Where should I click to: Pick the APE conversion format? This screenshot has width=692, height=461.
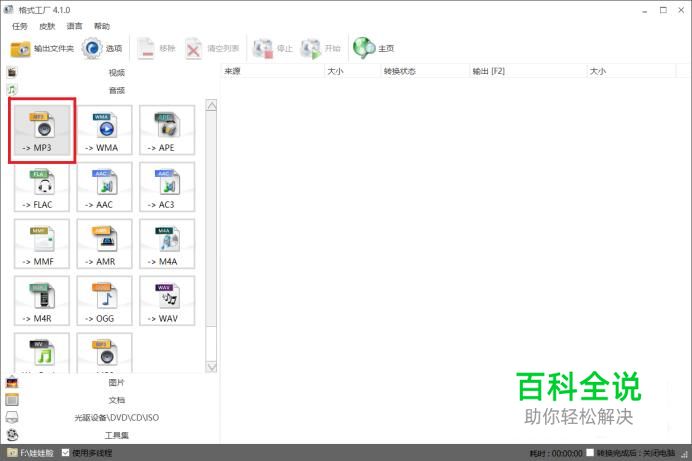pos(167,130)
